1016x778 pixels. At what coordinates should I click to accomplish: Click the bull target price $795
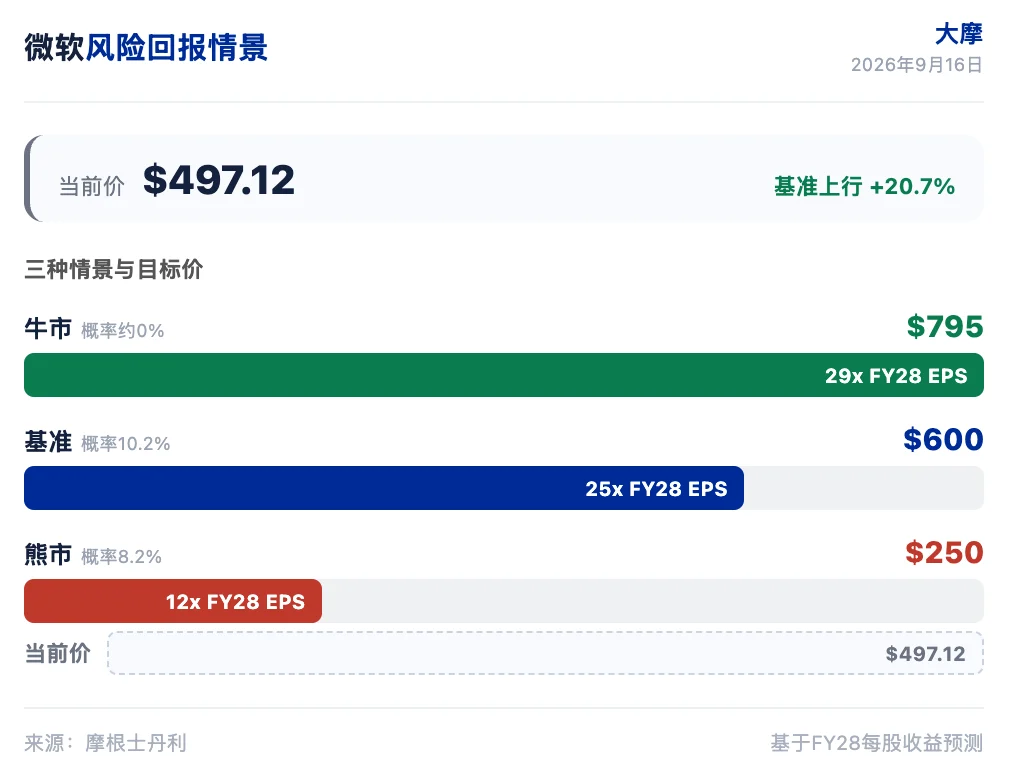(x=945, y=326)
